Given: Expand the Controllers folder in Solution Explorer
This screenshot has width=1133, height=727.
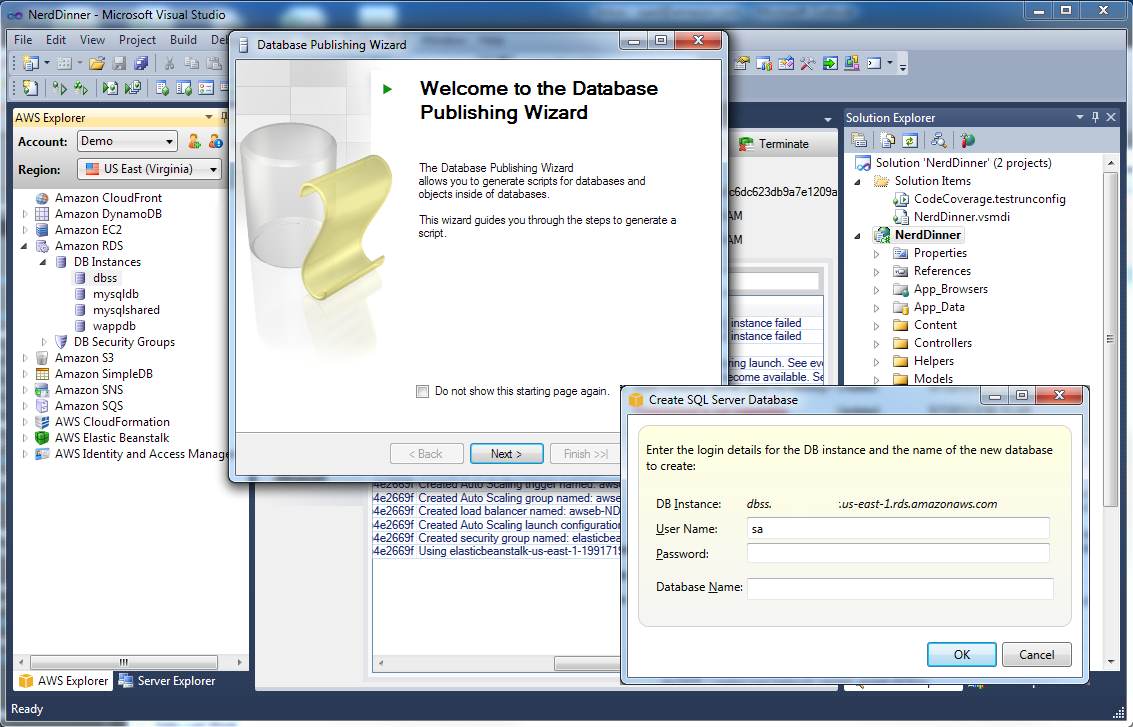Looking at the screenshot, I should click(x=877, y=343).
